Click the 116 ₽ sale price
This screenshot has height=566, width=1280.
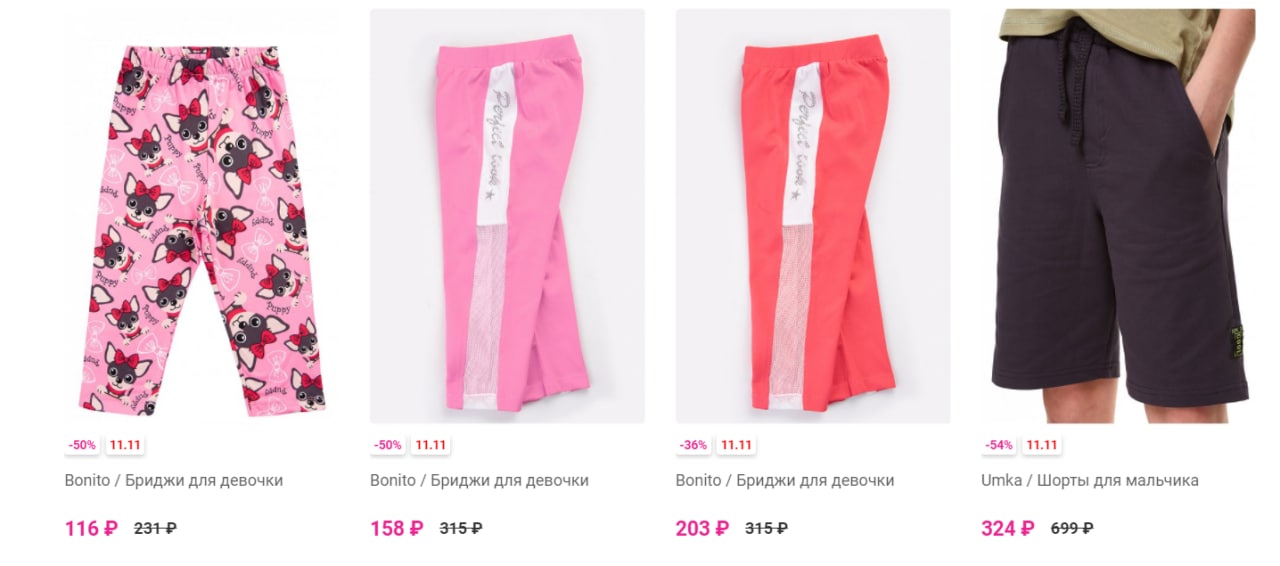point(91,528)
